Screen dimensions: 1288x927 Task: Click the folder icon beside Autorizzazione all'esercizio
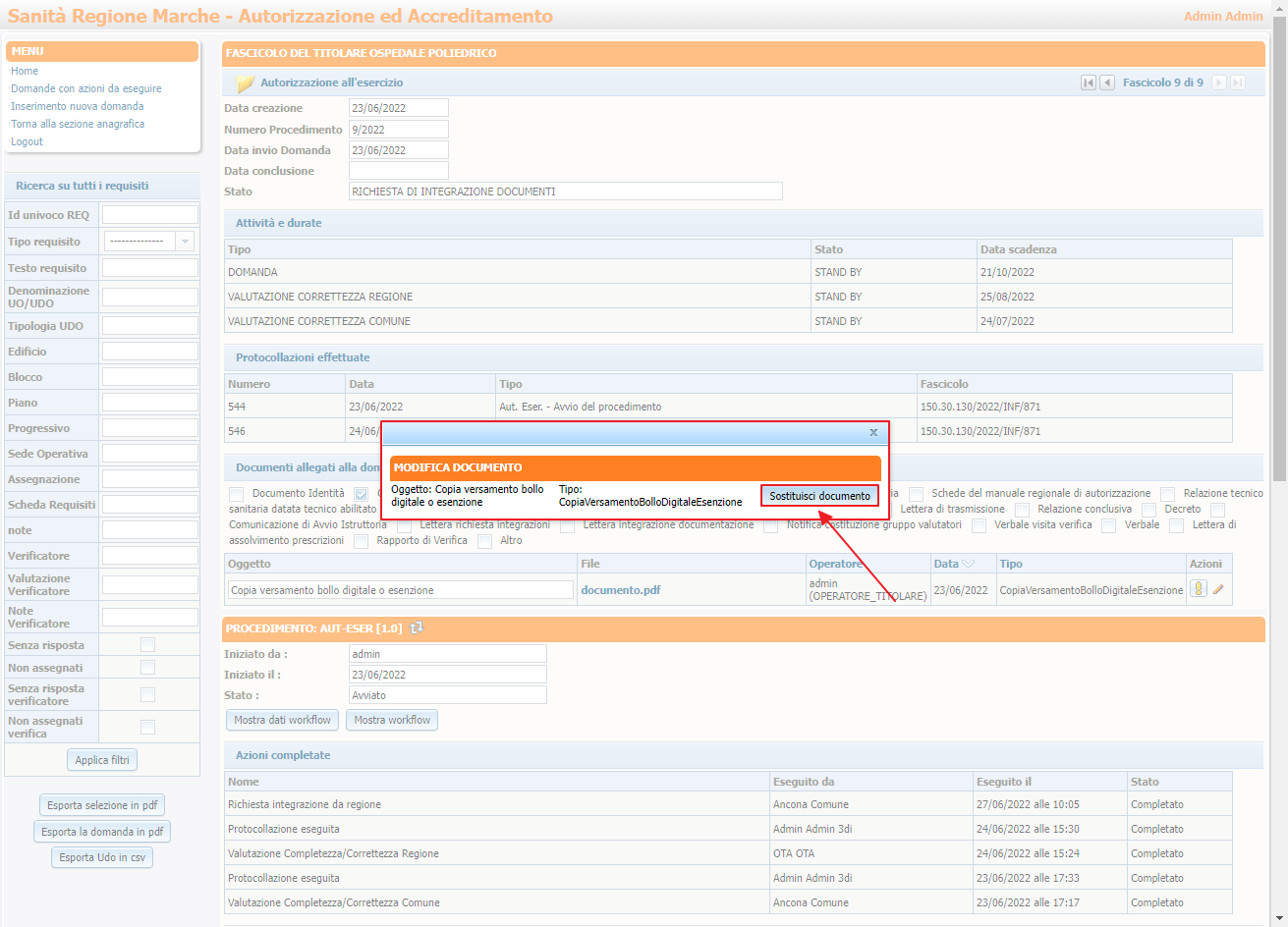click(x=245, y=83)
